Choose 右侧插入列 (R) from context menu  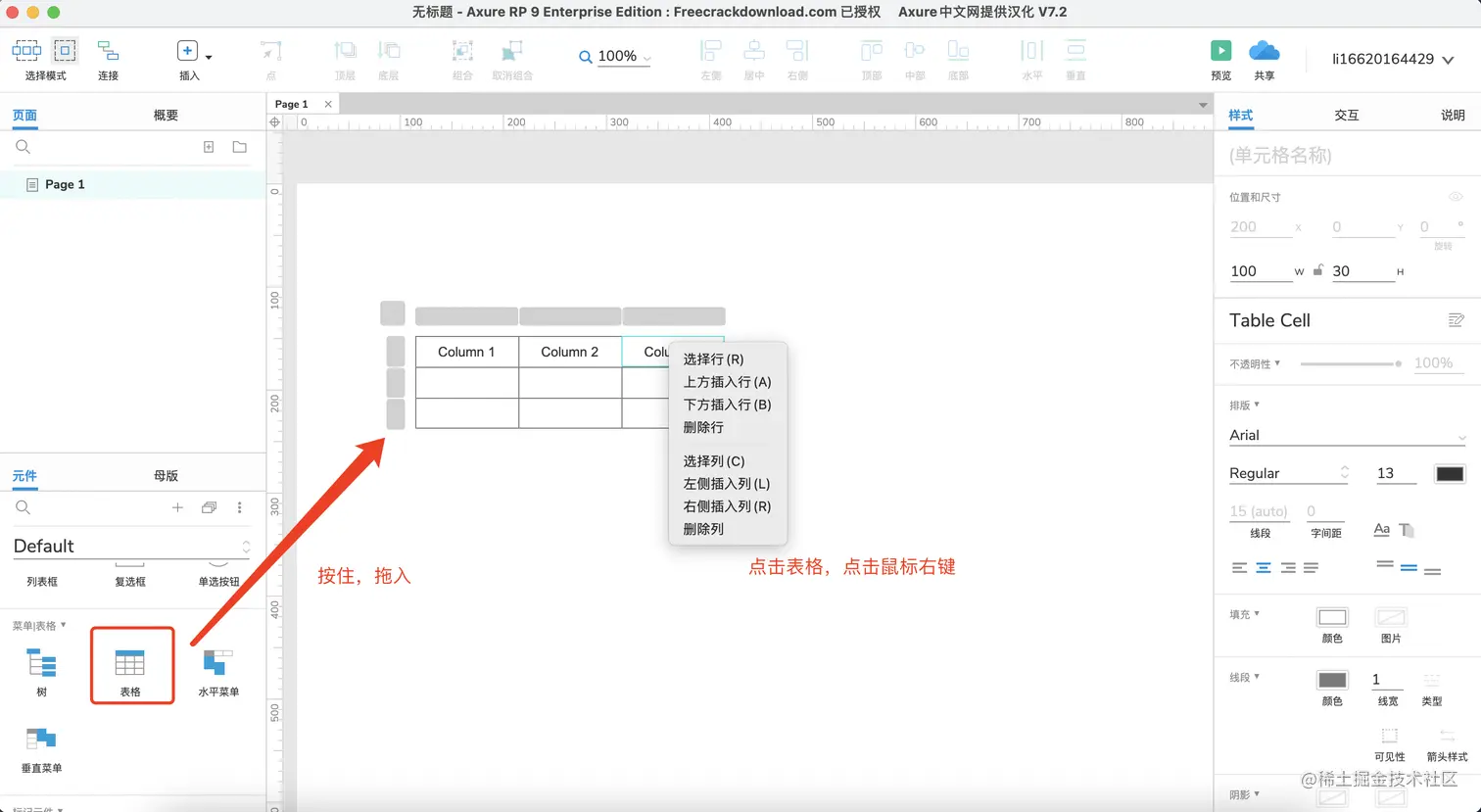click(728, 506)
